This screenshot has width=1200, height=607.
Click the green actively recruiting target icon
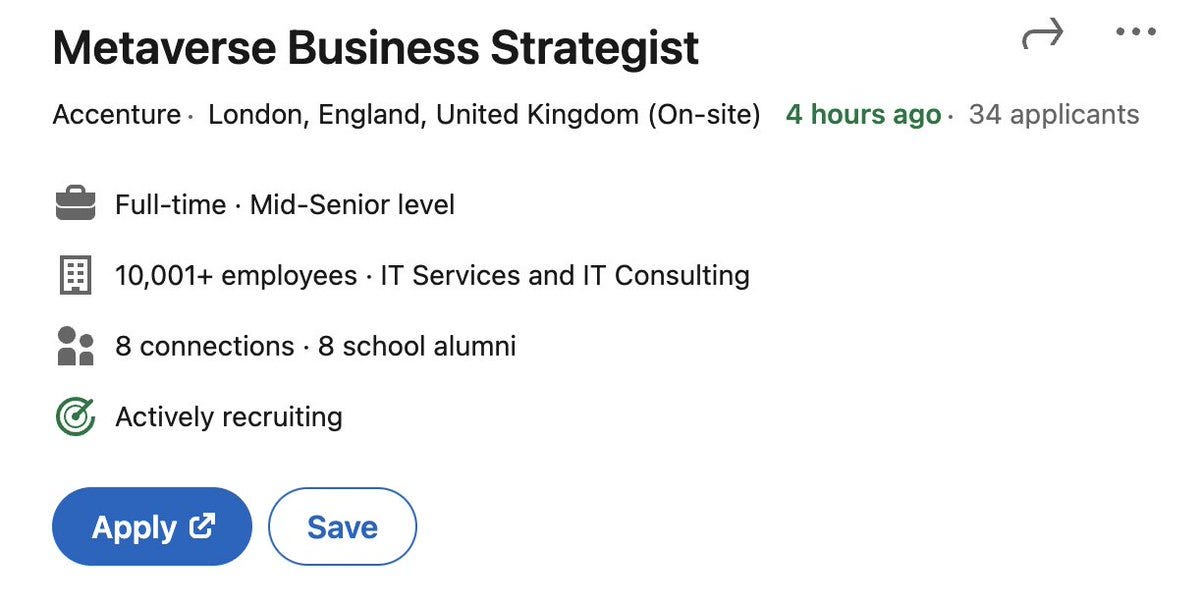pyautogui.click(x=75, y=417)
